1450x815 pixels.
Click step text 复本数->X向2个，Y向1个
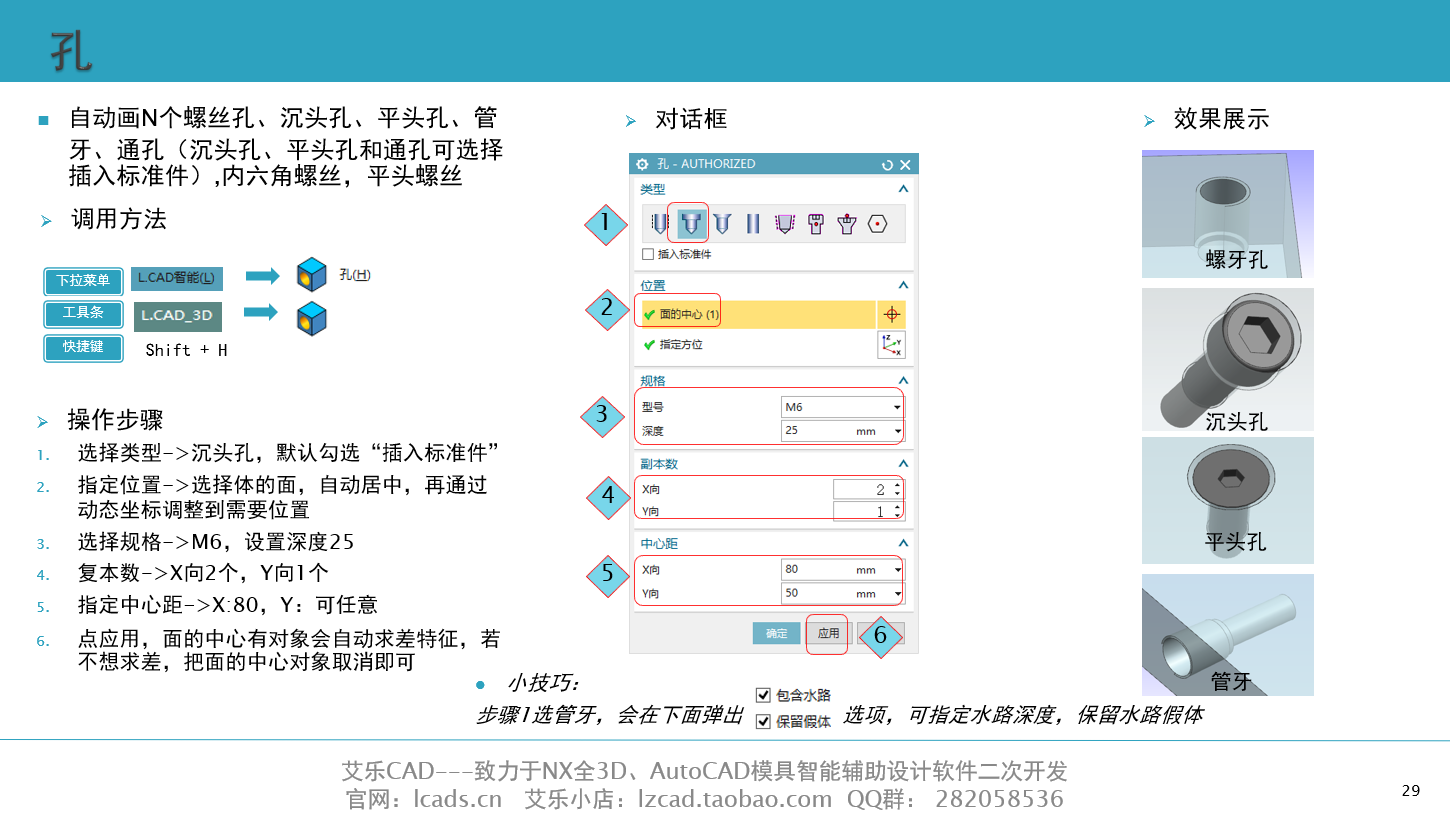pyautogui.click(x=203, y=573)
